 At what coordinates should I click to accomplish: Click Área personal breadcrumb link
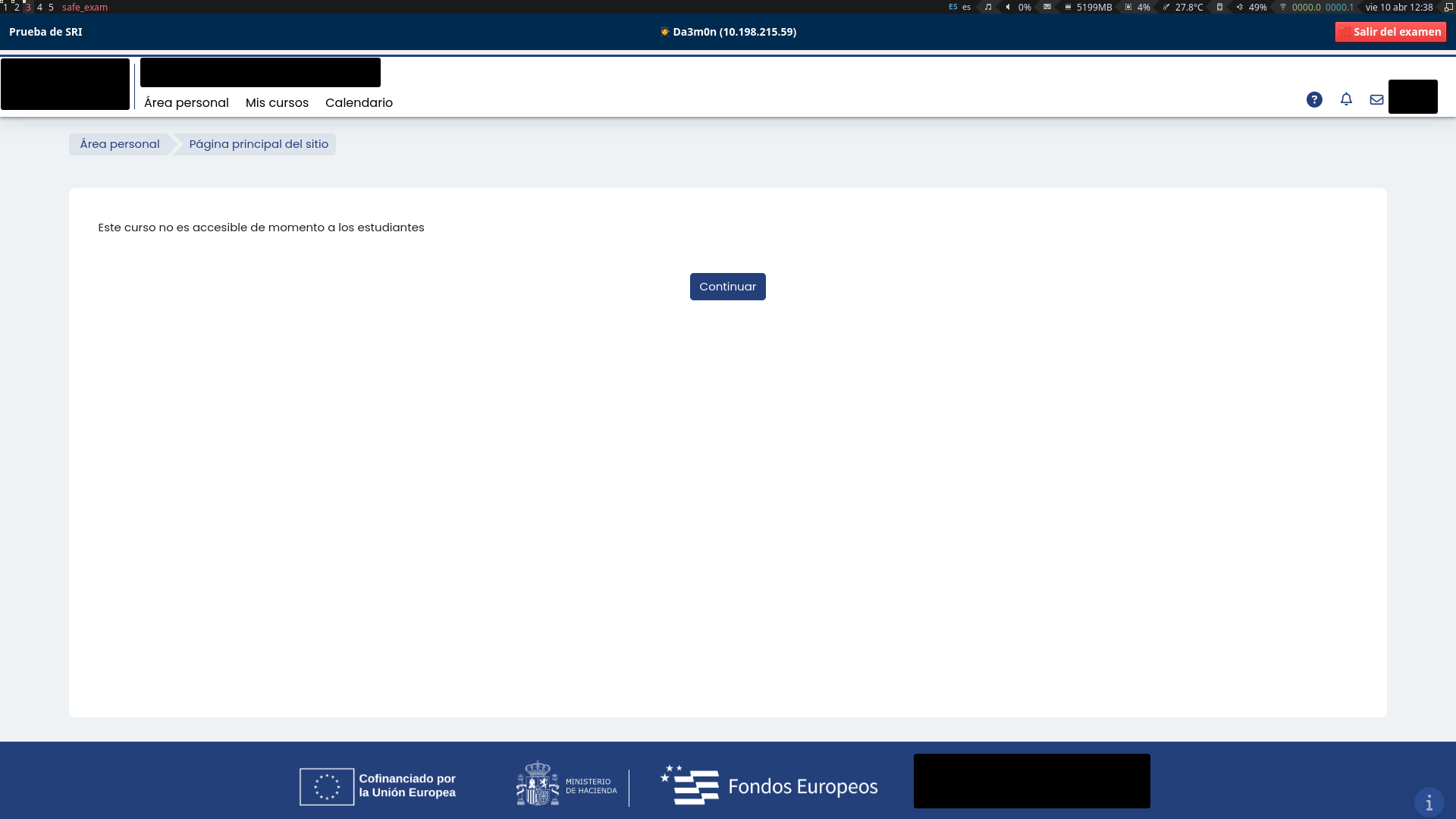(120, 144)
